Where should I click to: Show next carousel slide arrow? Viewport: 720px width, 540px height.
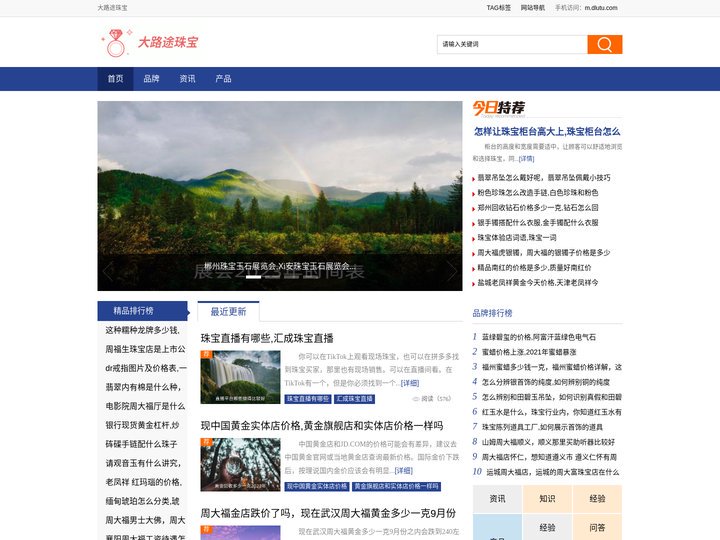coord(452,271)
